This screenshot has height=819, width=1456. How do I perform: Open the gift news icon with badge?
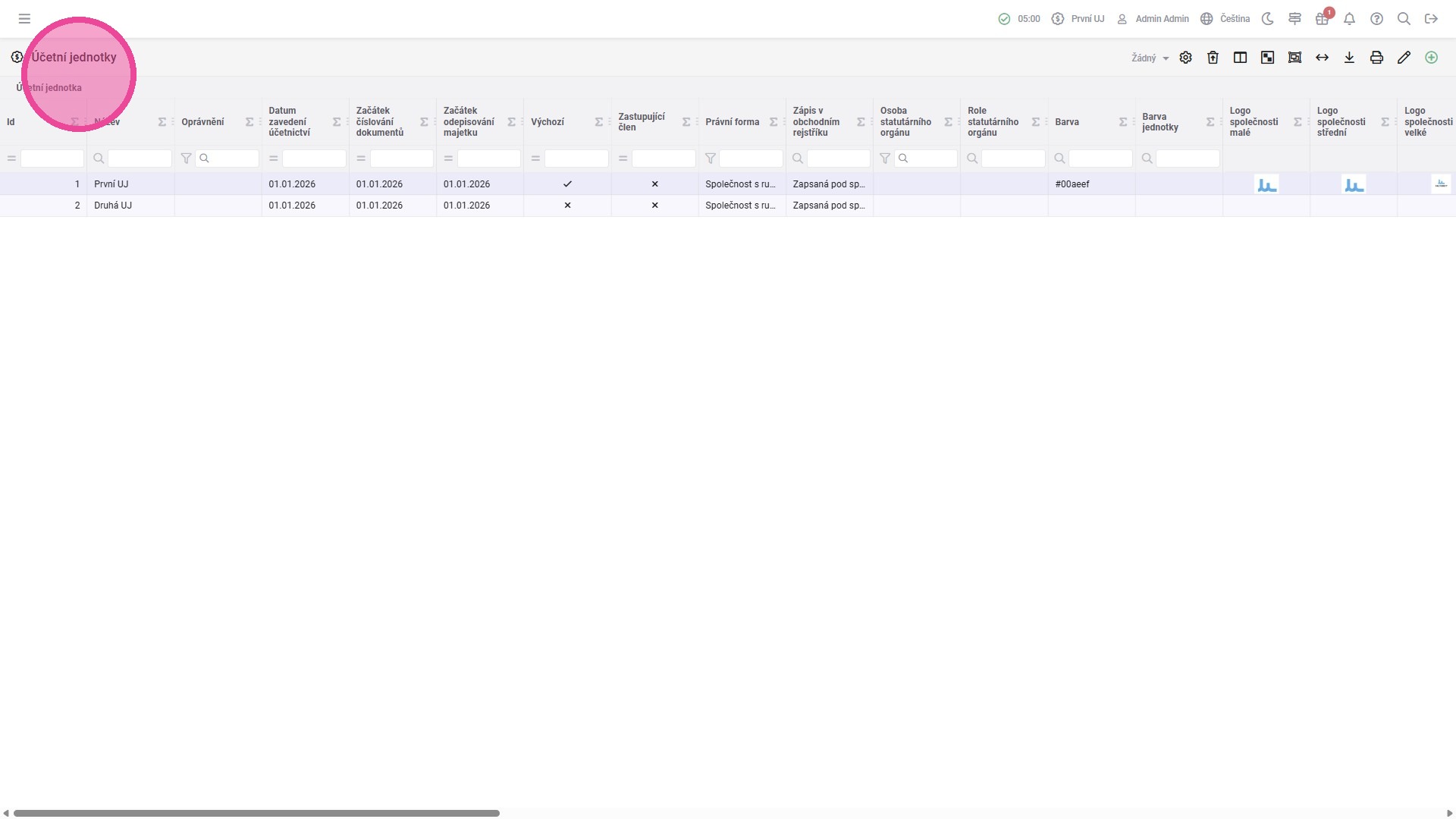point(1322,19)
